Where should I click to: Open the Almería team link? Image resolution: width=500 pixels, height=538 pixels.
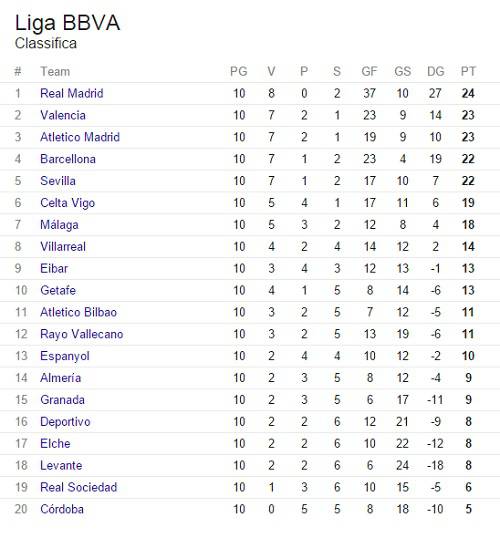(x=61, y=378)
